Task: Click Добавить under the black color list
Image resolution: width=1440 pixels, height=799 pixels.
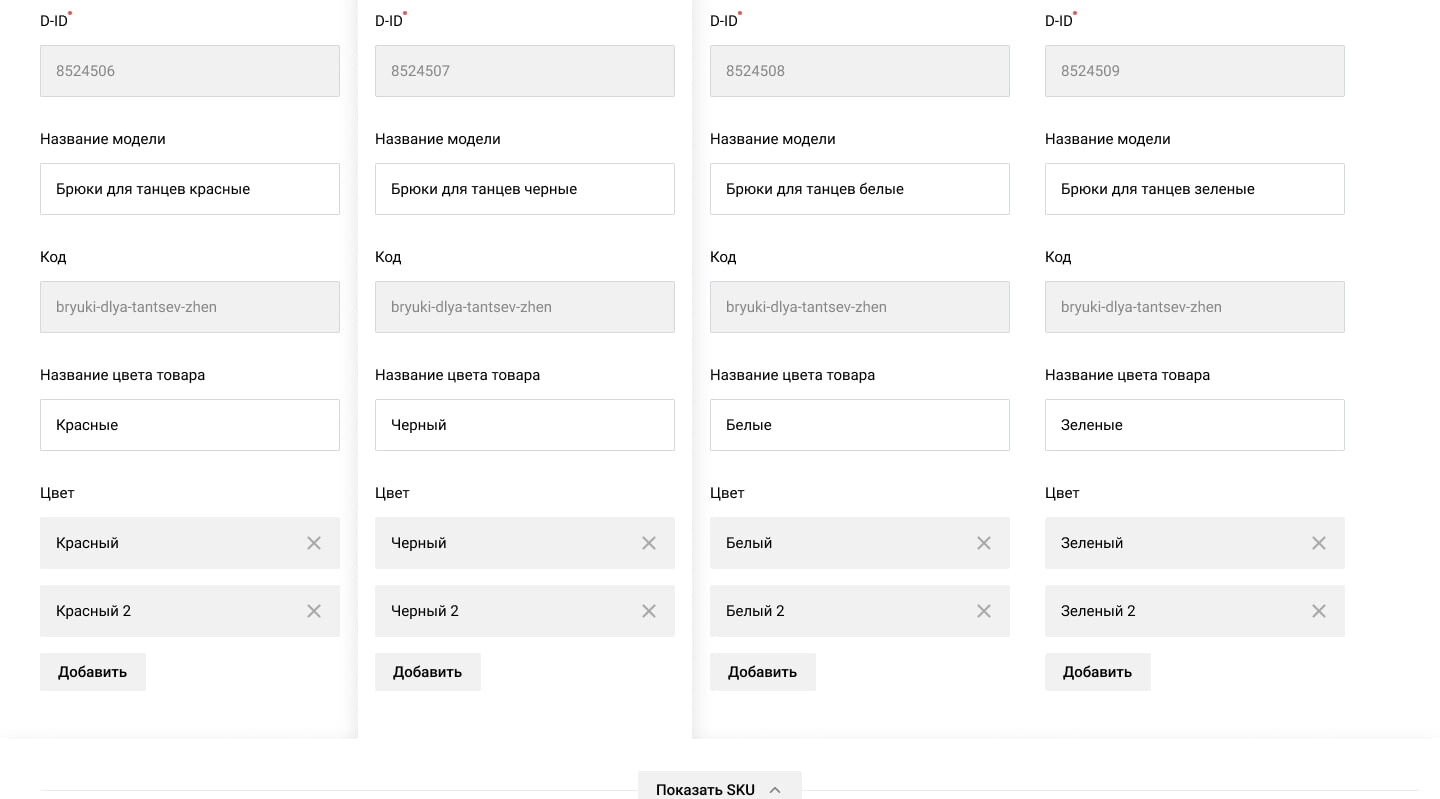Action: (x=428, y=672)
